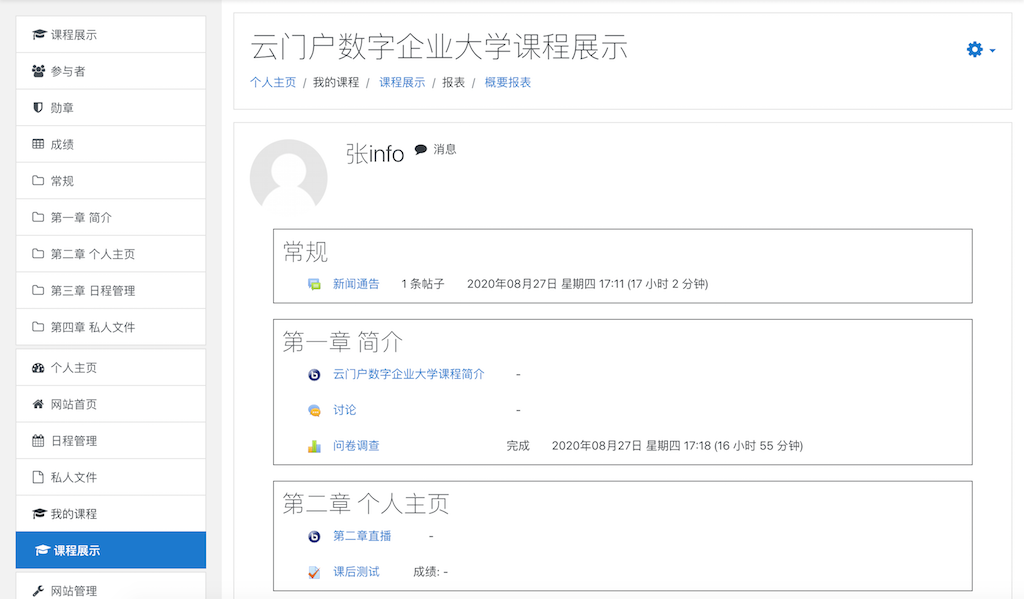Click the 问卷调查 bar chart icon
1024x599 pixels.
click(314, 446)
